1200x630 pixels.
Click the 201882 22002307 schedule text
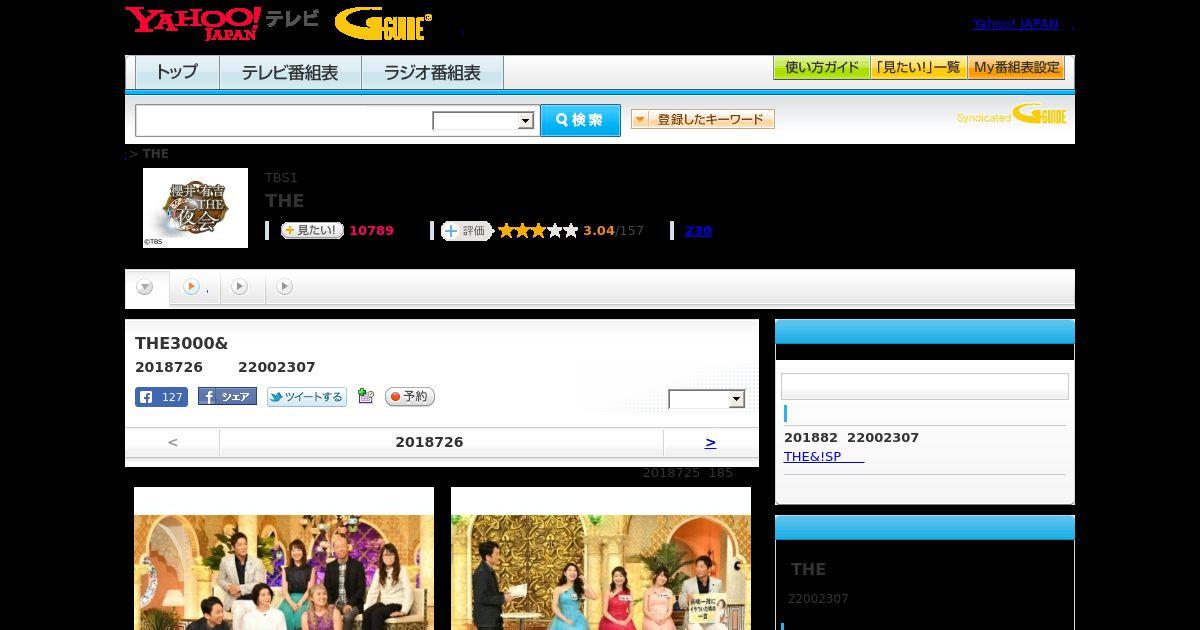point(851,438)
